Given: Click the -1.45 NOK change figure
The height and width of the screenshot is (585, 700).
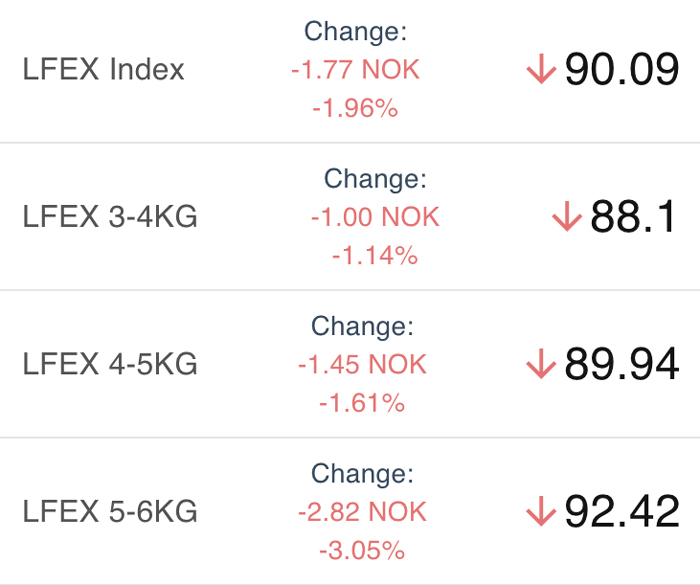Looking at the screenshot, I should (x=362, y=364).
